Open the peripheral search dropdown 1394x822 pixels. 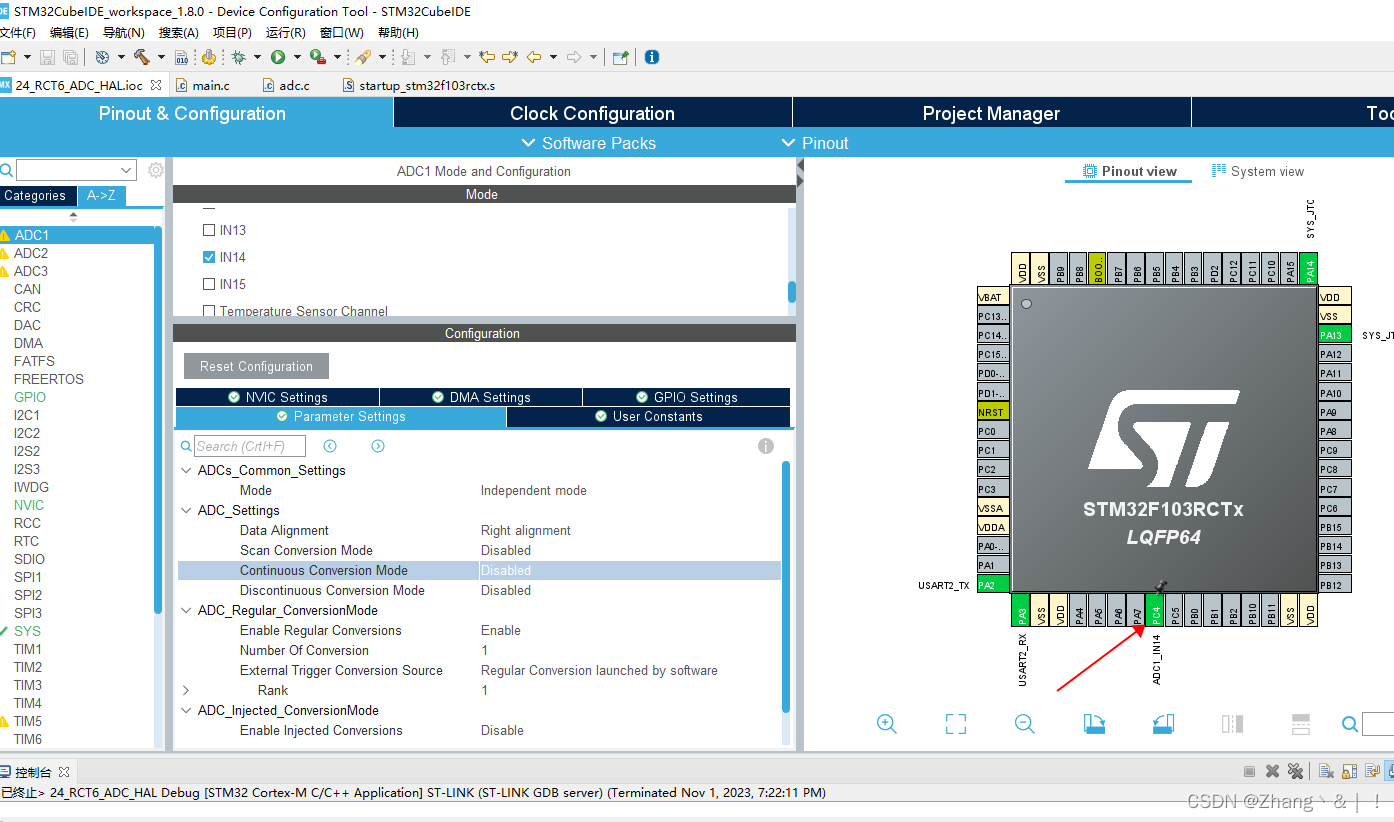[126, 170]
